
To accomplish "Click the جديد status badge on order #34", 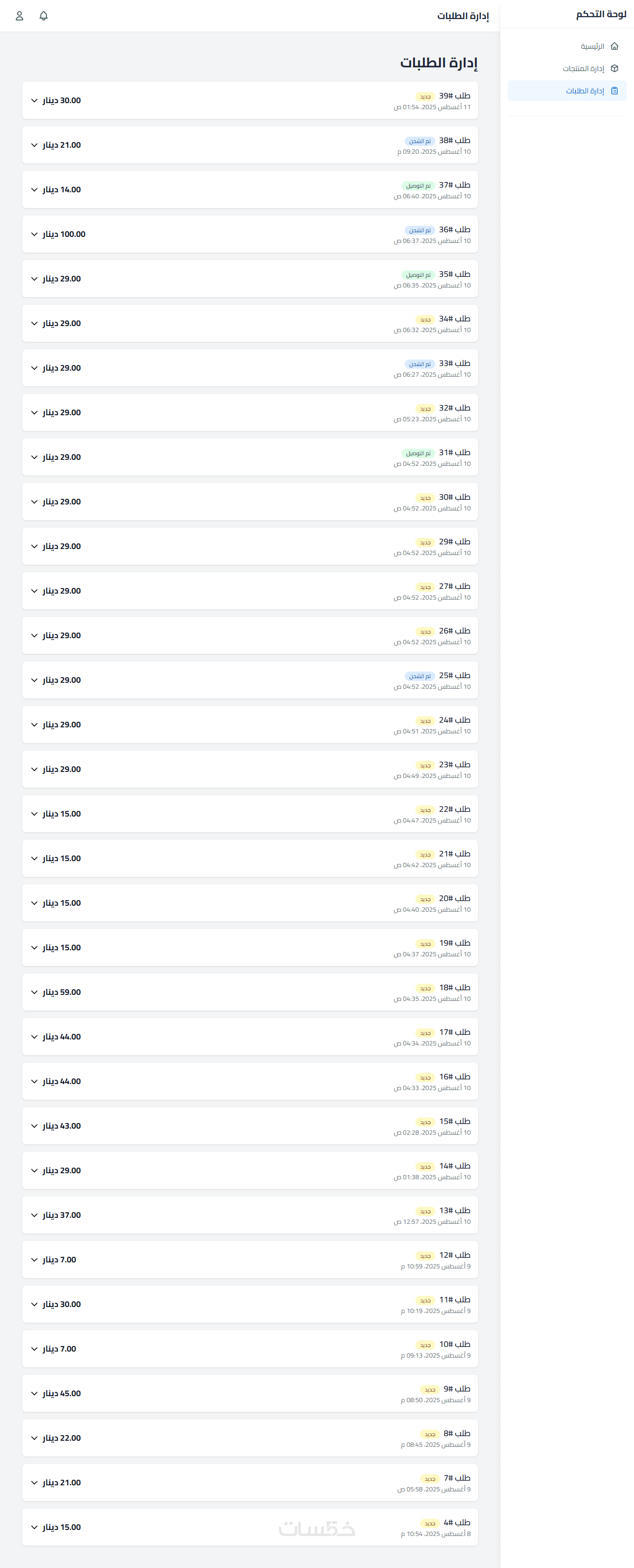I will pos(425,320).
